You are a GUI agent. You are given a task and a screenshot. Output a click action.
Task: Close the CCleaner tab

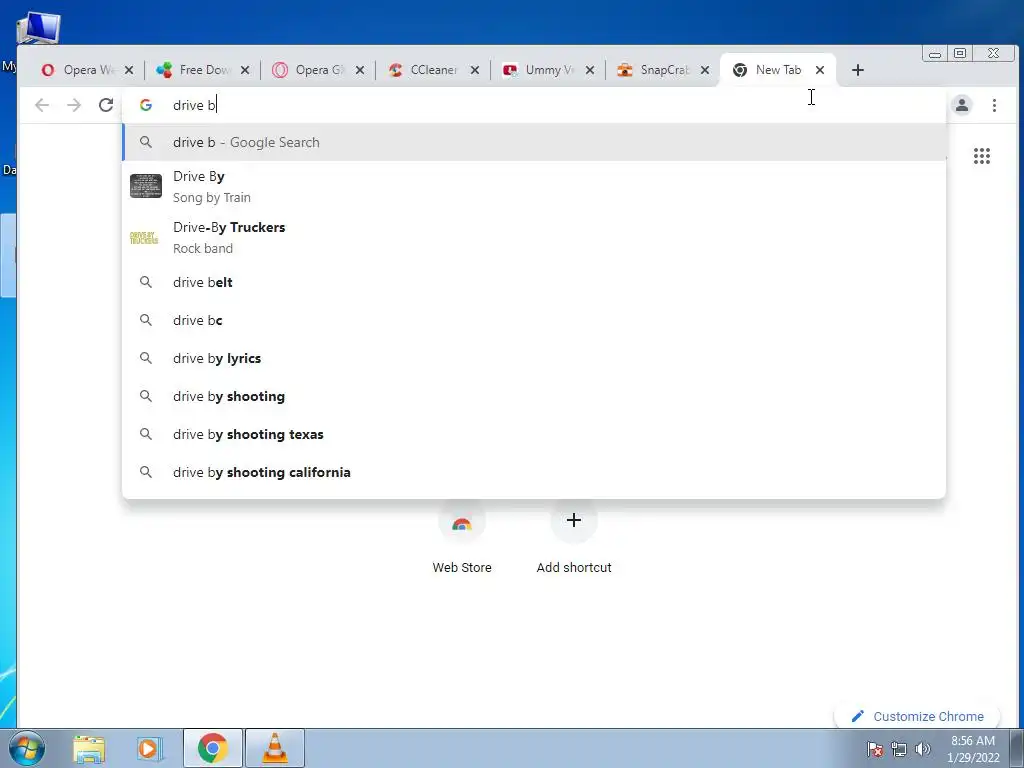[x=475, y=70]
